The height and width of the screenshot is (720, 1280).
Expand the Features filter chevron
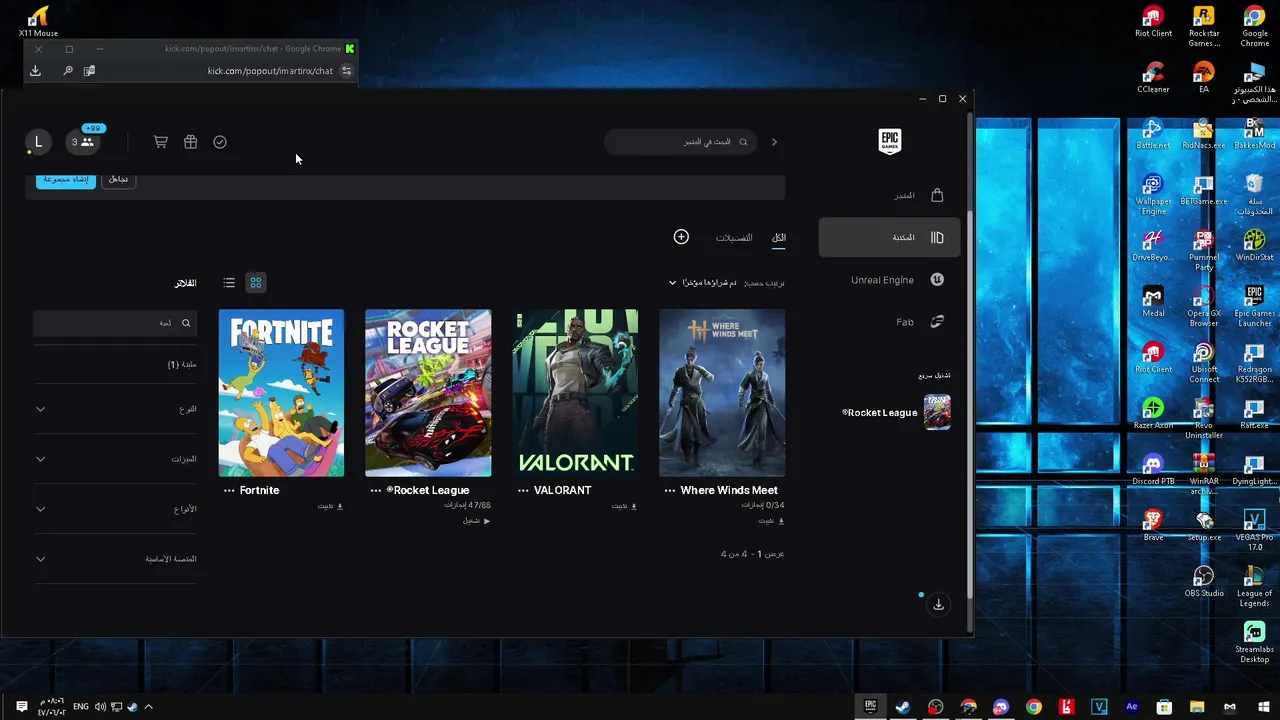point(41,459)
